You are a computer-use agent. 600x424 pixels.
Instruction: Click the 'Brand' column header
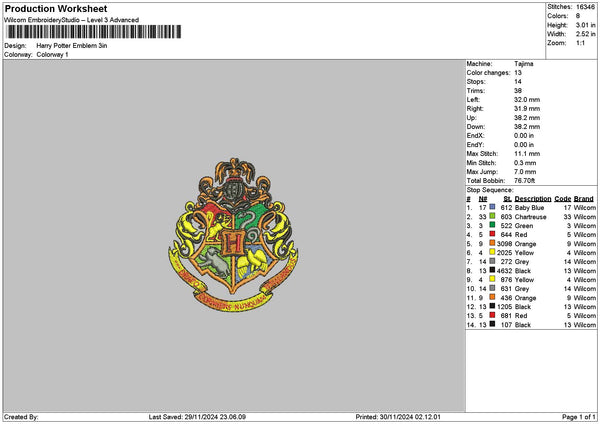(584, 199)
